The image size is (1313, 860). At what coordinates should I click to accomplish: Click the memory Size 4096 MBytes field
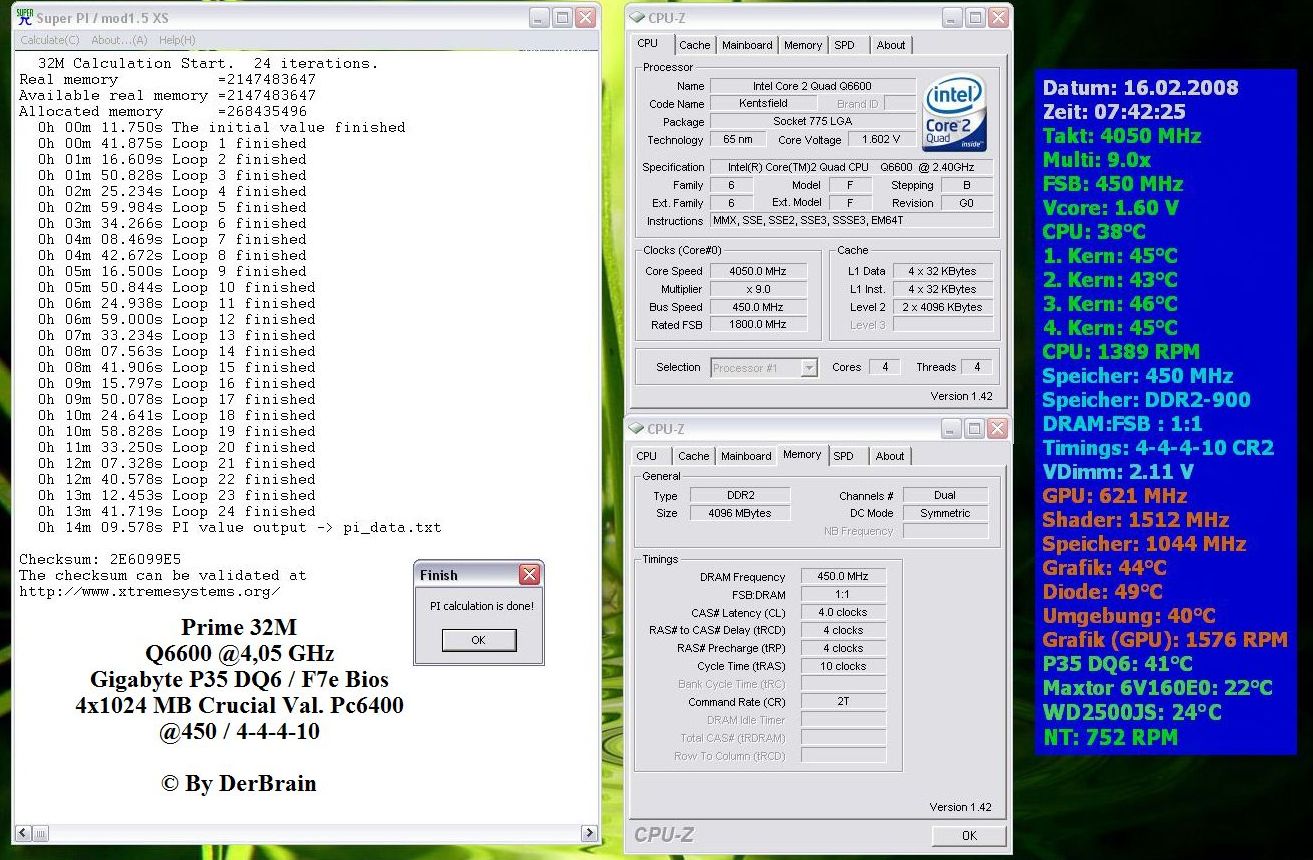coord(738,513)
